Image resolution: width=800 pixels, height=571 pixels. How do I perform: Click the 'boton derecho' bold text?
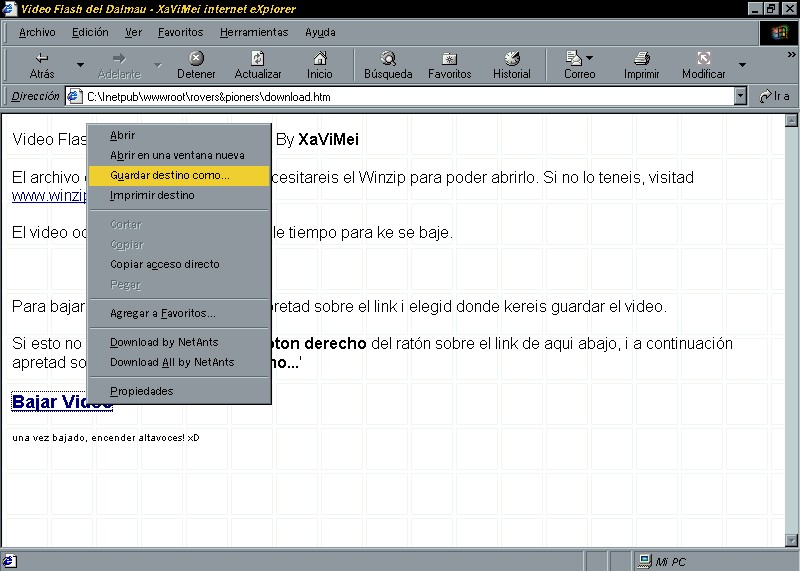(x=318, y=343)
